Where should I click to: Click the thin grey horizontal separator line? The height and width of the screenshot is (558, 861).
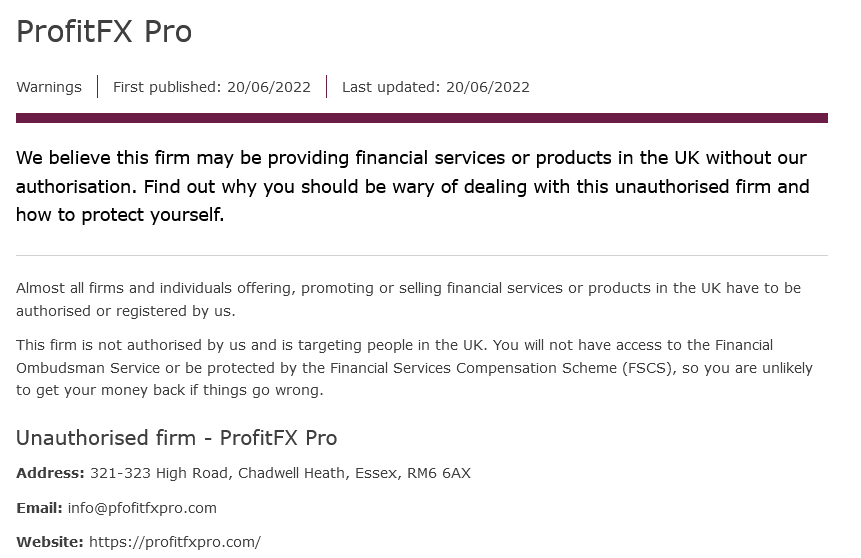[422, 255]
